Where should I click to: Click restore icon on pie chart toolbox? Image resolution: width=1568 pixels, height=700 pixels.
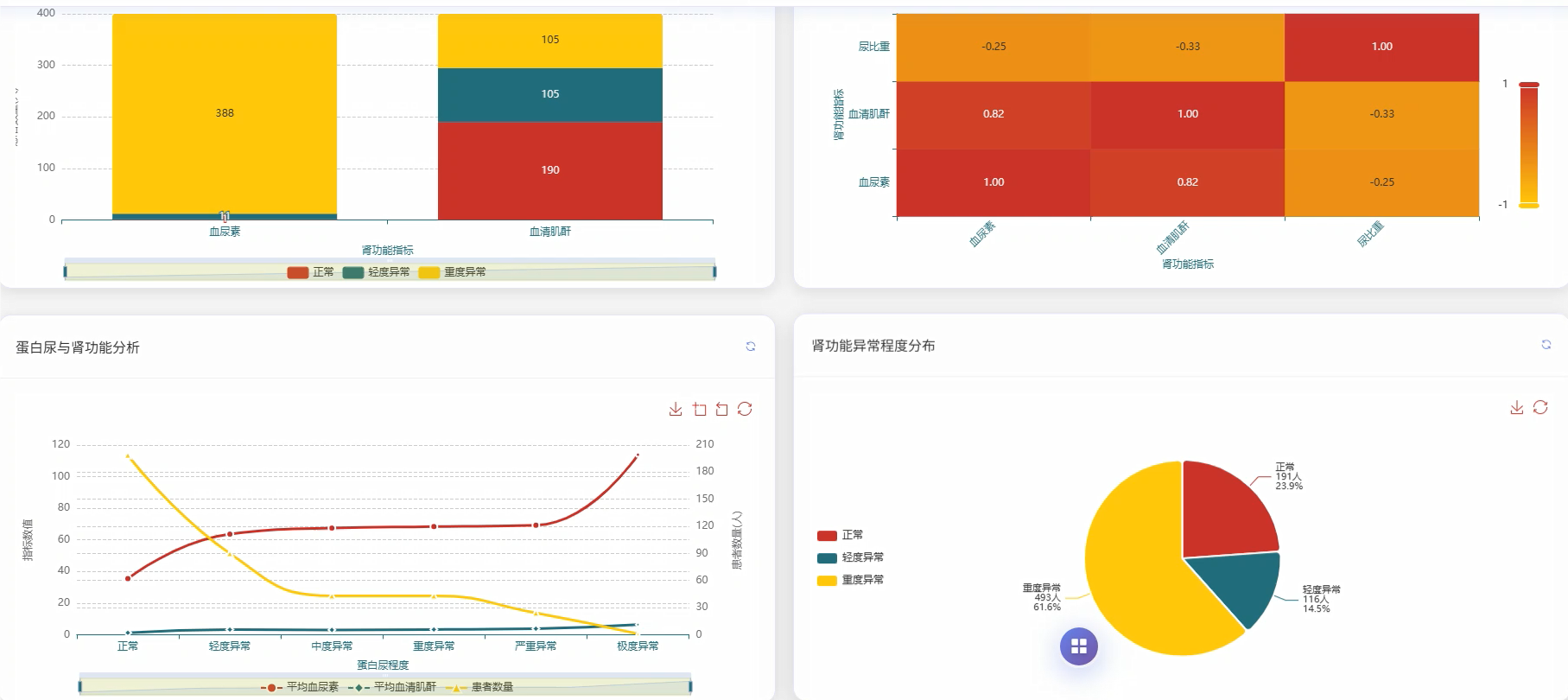tap(1540, 407)
